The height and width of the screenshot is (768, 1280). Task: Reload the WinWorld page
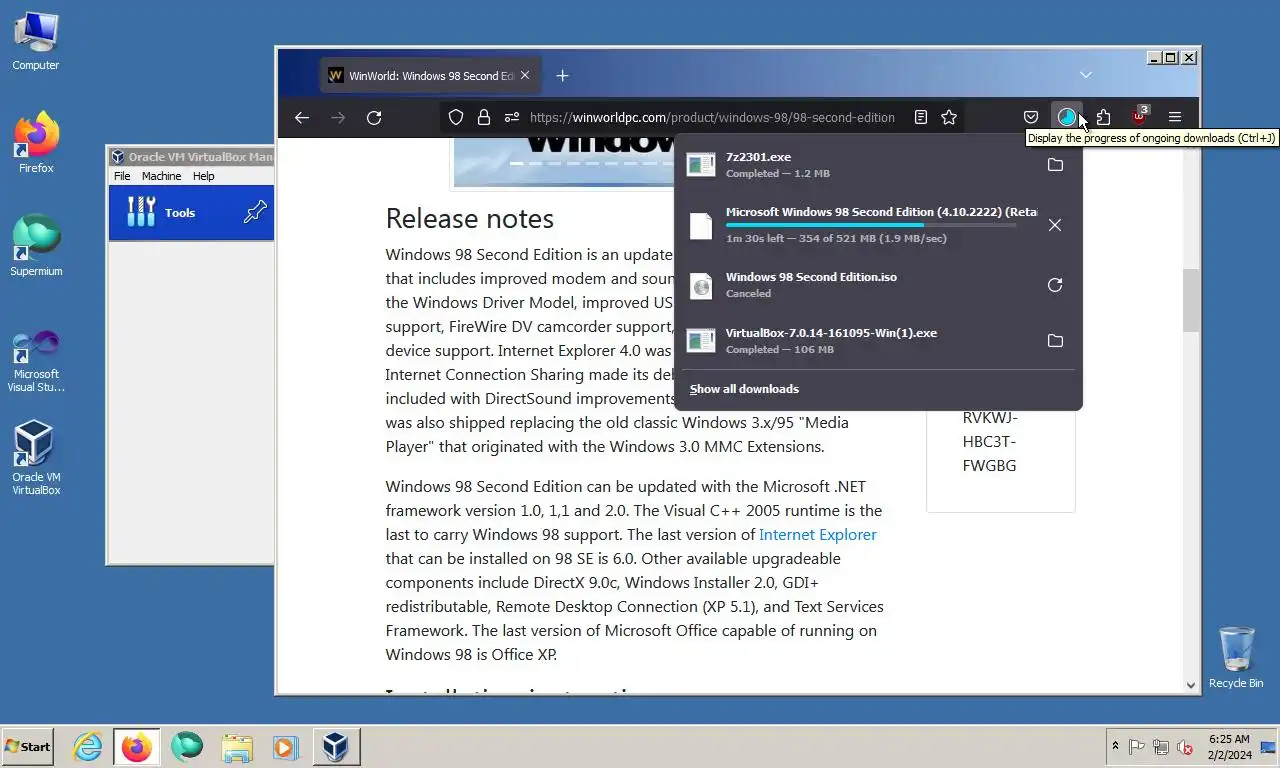(374, 118)
